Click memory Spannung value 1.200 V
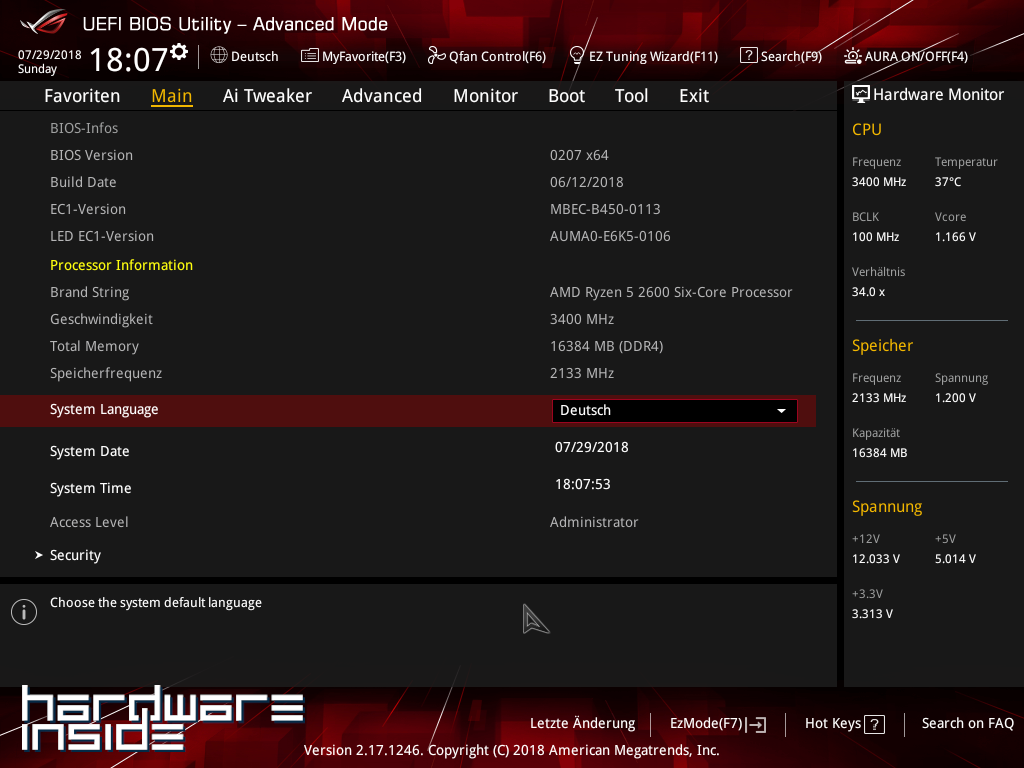The image size is (1024, 768). 955,398
